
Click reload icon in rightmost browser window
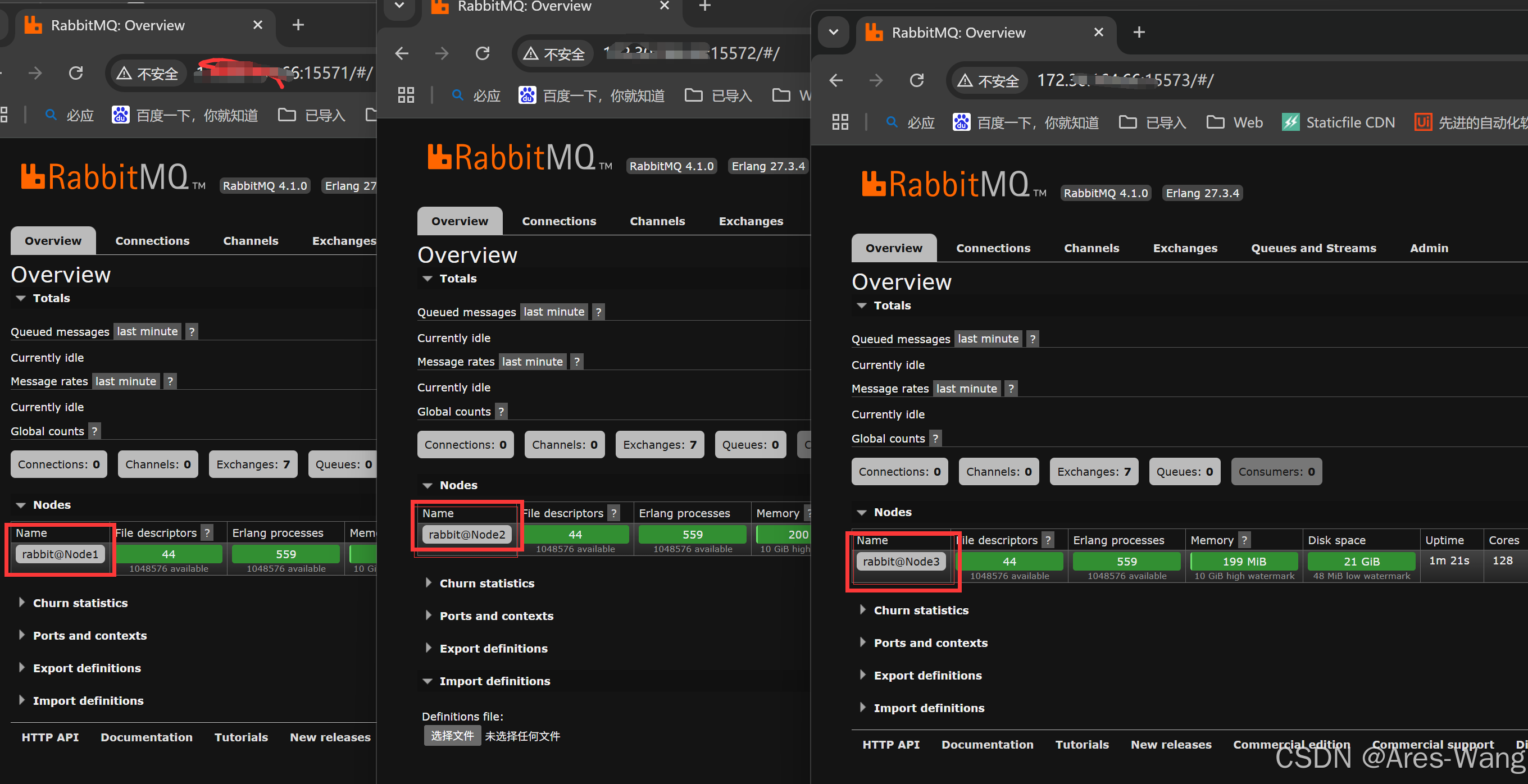[x=916, y=80]
